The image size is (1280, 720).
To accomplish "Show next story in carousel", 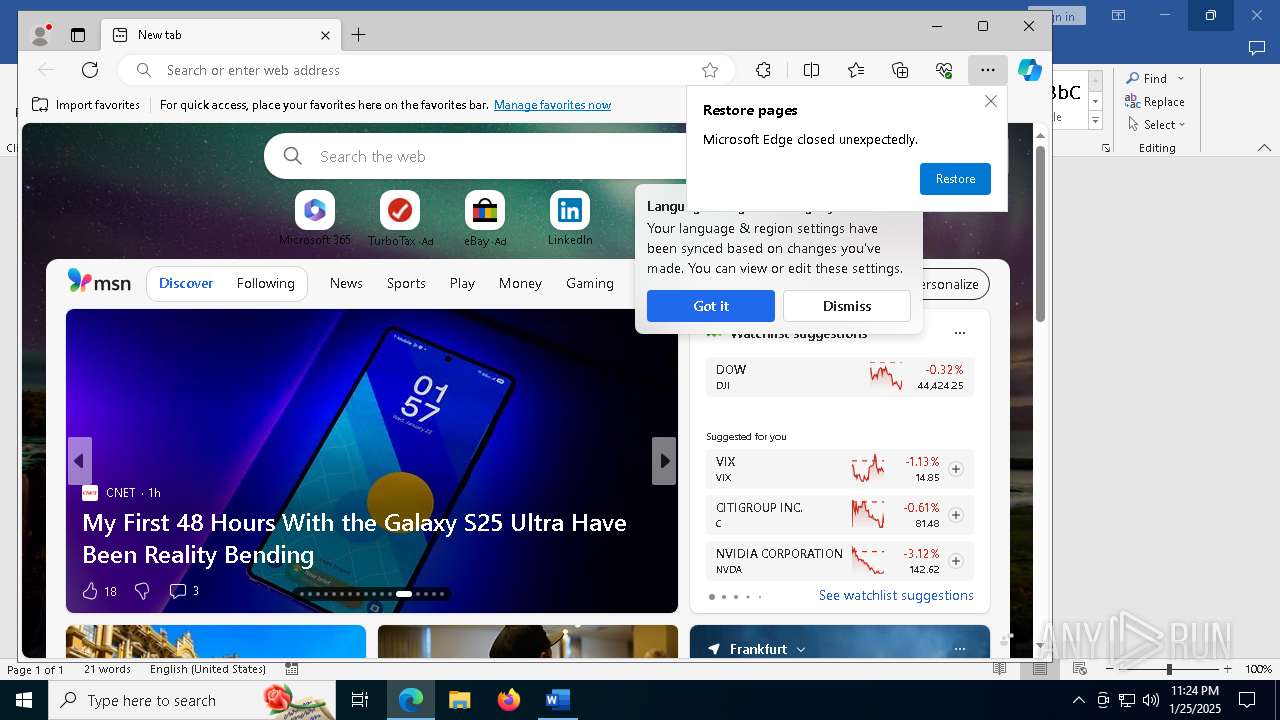I will (x=664, y=461).
